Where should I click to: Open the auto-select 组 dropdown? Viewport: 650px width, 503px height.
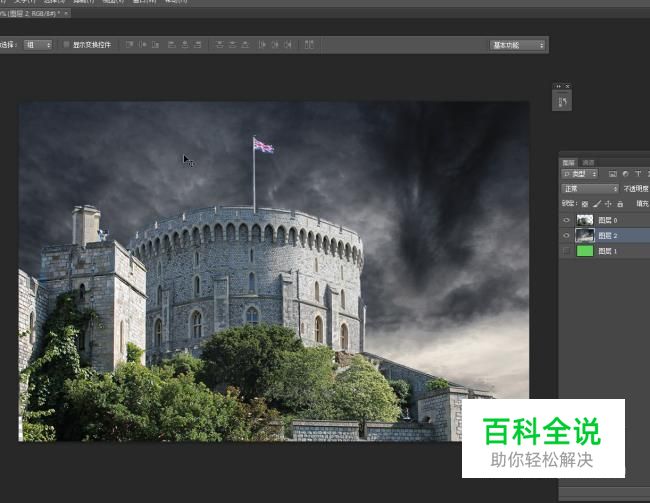tap(38, 45)
